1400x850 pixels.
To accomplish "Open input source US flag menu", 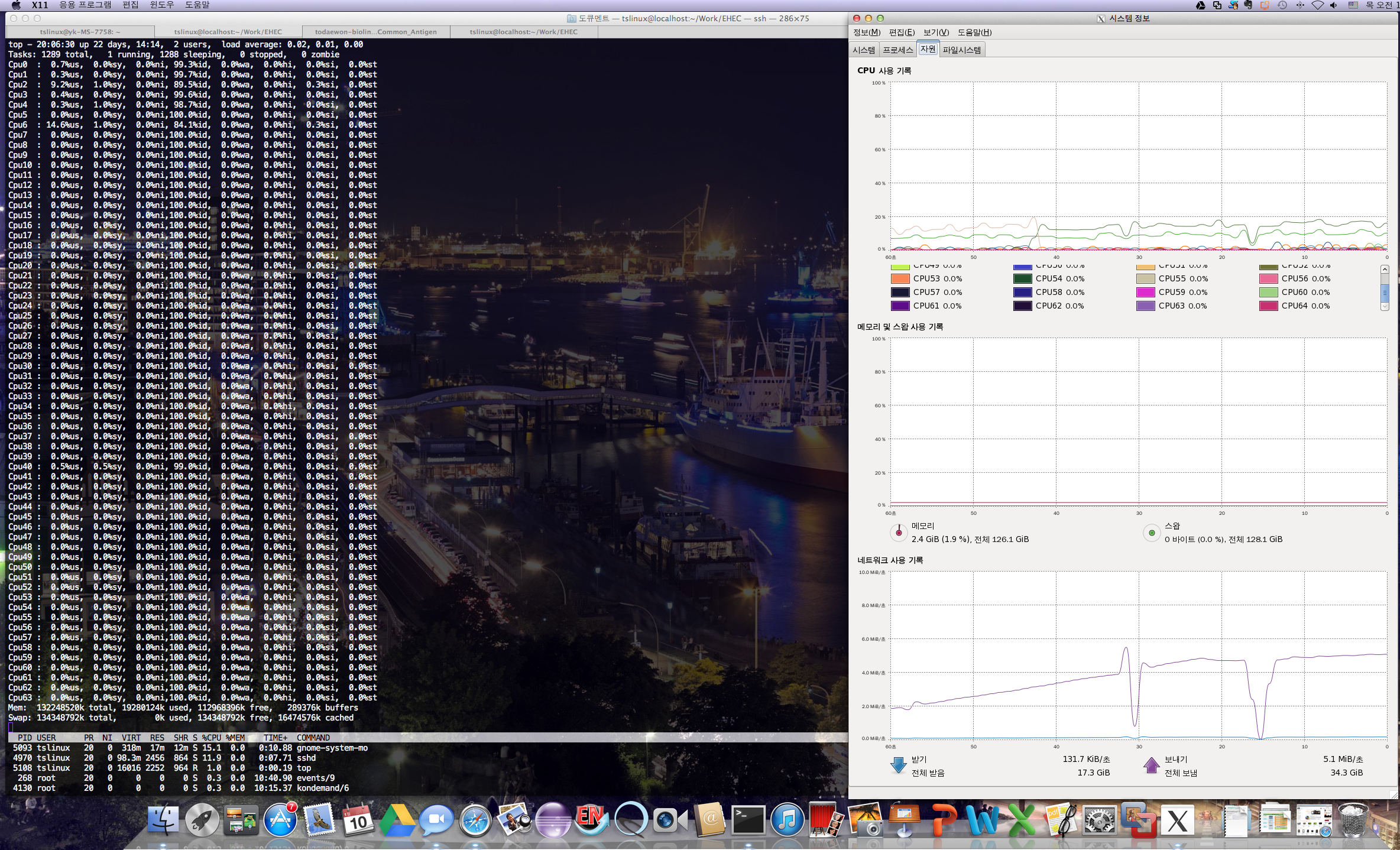I will coord(1353,5).
